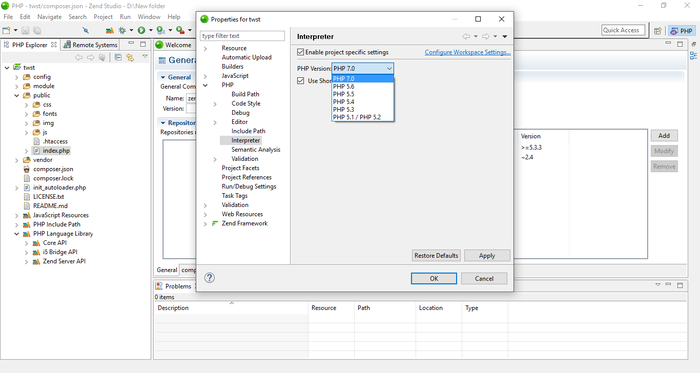Click the index.php file icon
The image size is (700, 373).
(37, 151)
